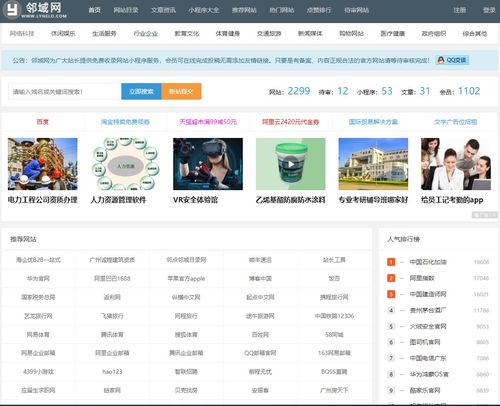Image resolution: width=500 pixels, height=406 pixels.
Task: Open the 人力资源管理软件 diagram thumbnail
Action: pos(125,164)
